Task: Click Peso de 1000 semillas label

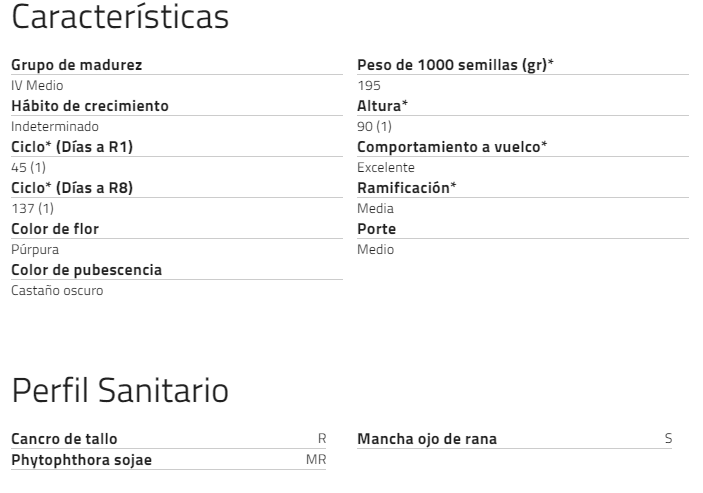Action: (x=455, y=65)
